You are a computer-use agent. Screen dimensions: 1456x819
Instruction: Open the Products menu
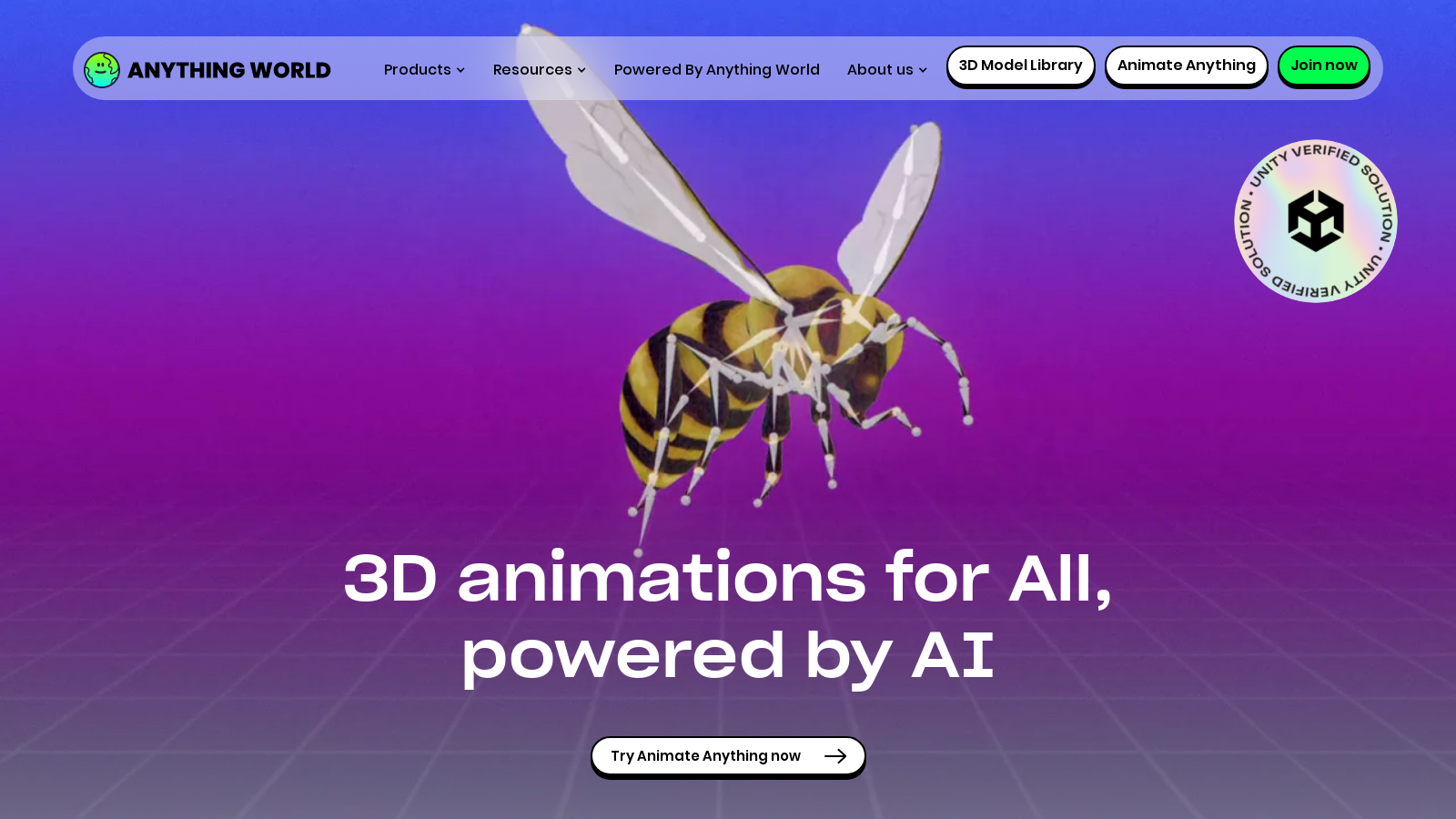tap(417, 70)
